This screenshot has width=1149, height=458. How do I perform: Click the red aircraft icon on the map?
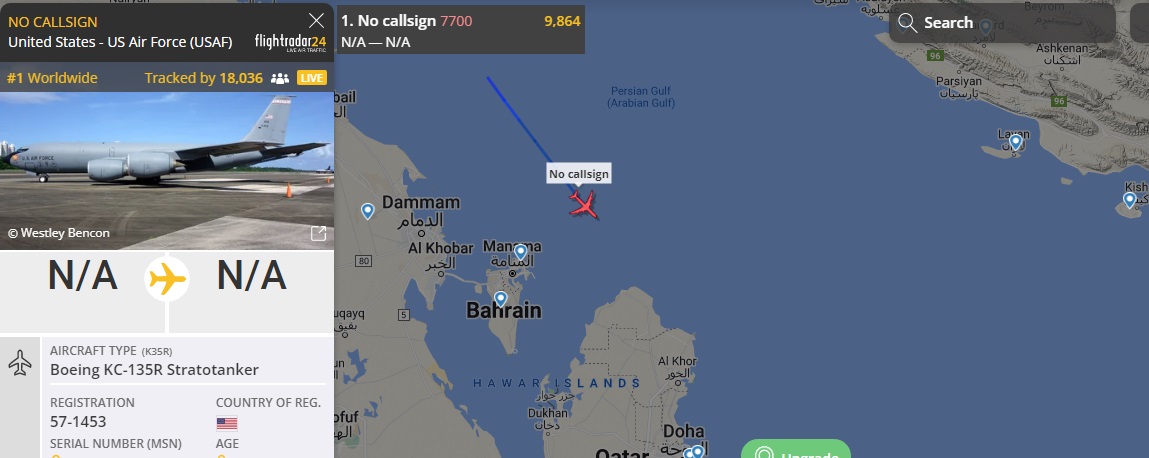tap(584, 204)
